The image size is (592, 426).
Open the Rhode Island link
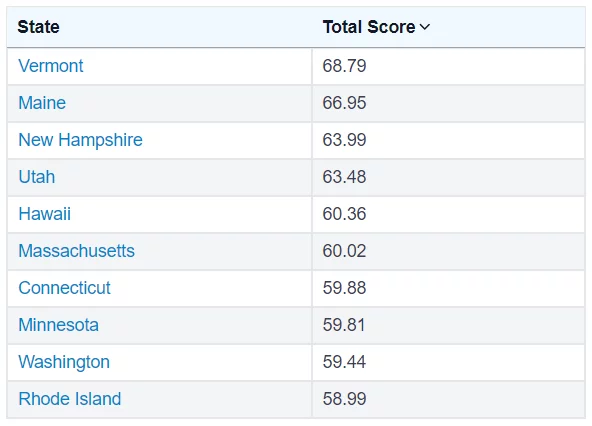click(69, 399)
